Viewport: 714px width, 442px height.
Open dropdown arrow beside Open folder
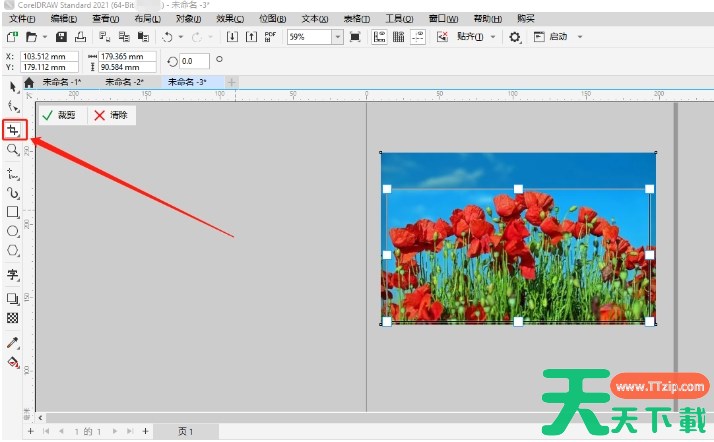point(45,37)
